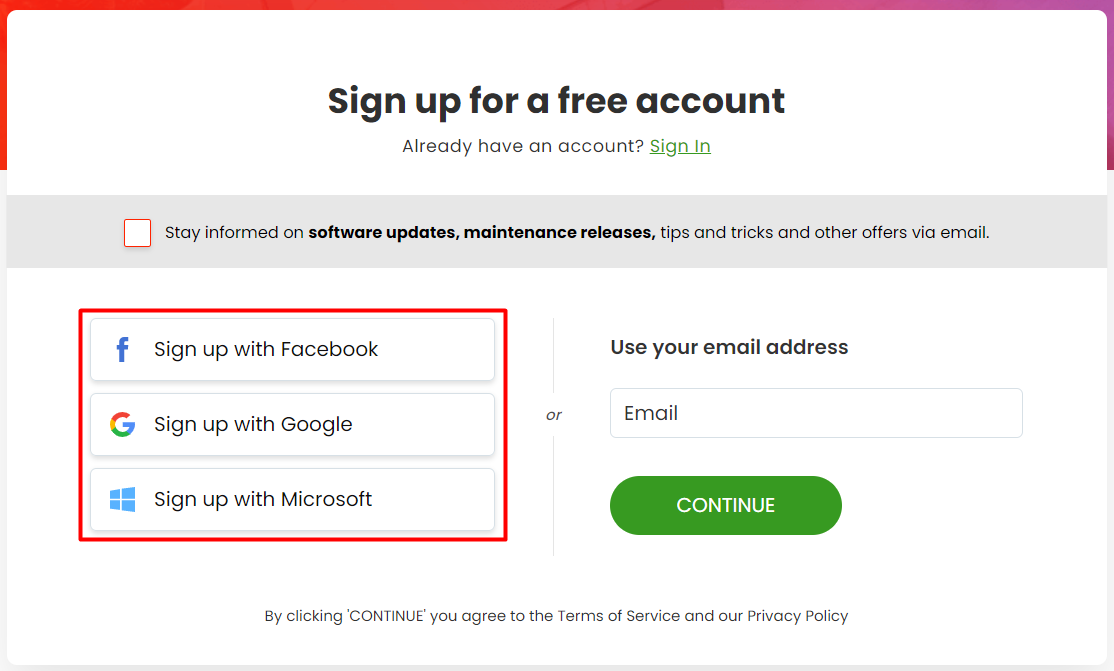Click bold "software updates, maintenance releases" text

pyautogui.click(x=481, y=232)
